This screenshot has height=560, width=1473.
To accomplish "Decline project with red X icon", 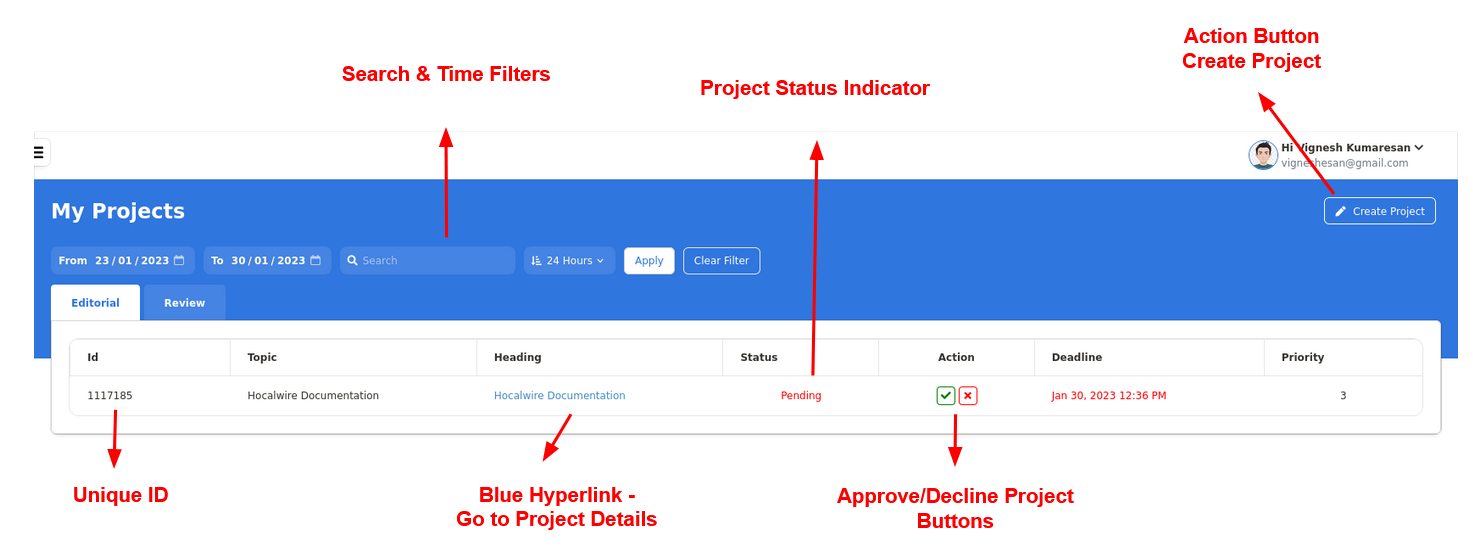I will coord(968,396).
